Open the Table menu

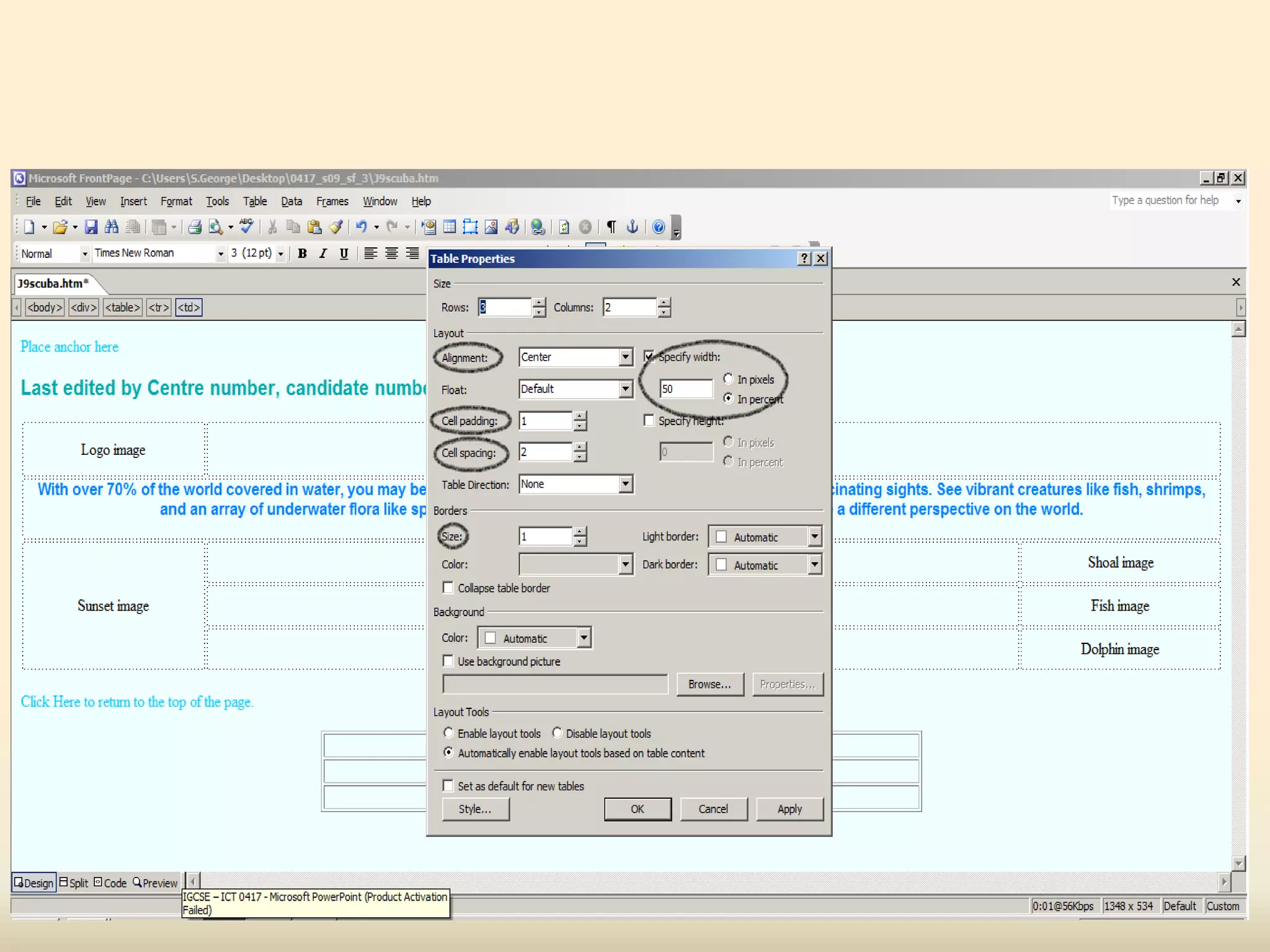click(254, 201)
